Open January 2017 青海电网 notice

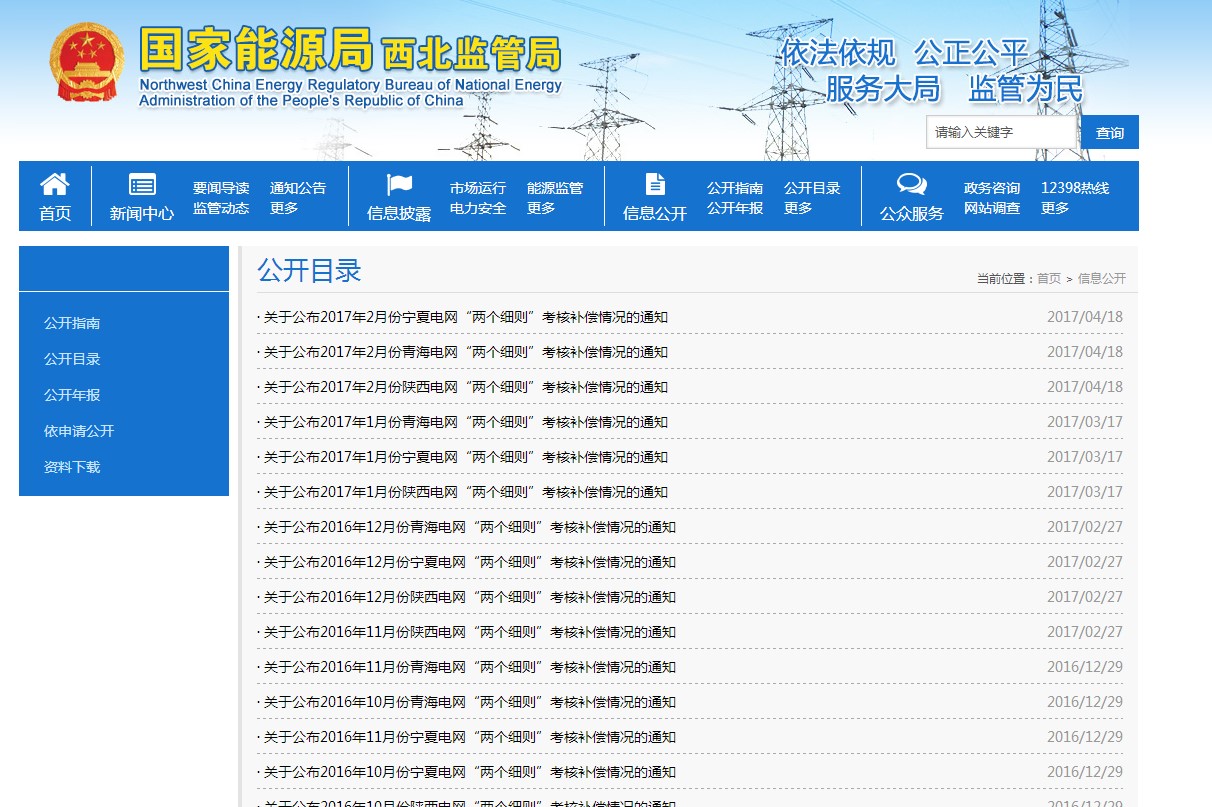(x=465, y=422)
